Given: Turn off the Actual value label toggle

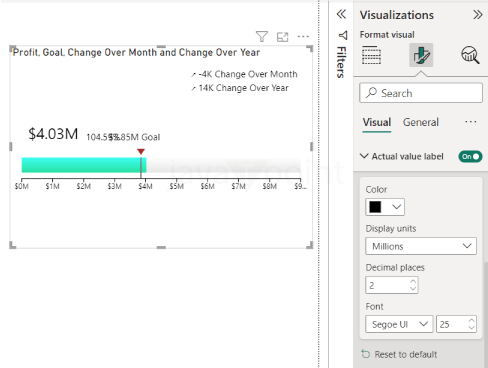Looking at the screenshot, I should pyautogui.click(x=470, y=156).
